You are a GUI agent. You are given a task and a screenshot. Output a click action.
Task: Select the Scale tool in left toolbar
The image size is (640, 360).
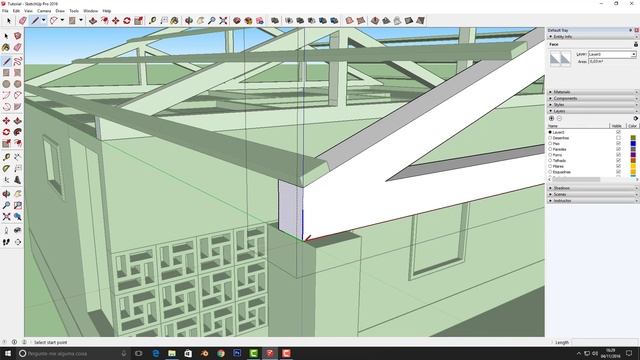(x=6, y=143)
